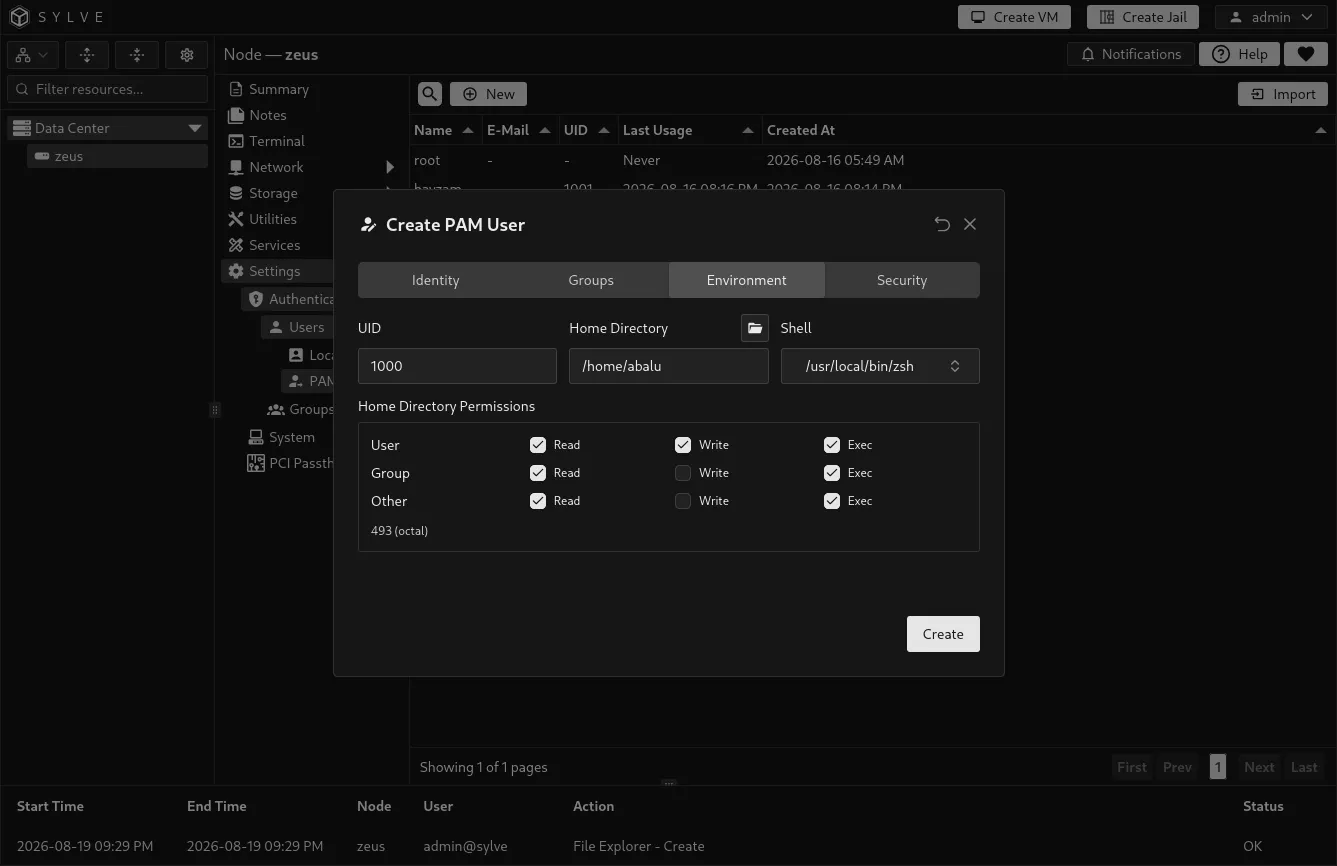
Task: Expand the Network menu arrow
Action: (390, 167)
